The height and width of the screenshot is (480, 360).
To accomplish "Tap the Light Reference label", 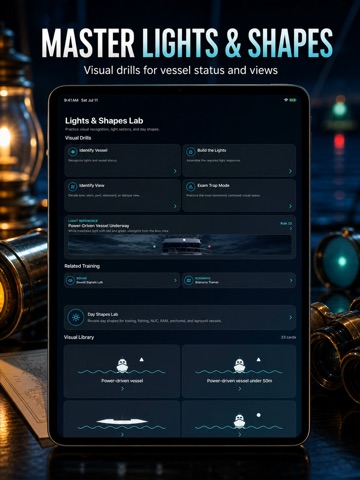I will [x=83, y=221].
